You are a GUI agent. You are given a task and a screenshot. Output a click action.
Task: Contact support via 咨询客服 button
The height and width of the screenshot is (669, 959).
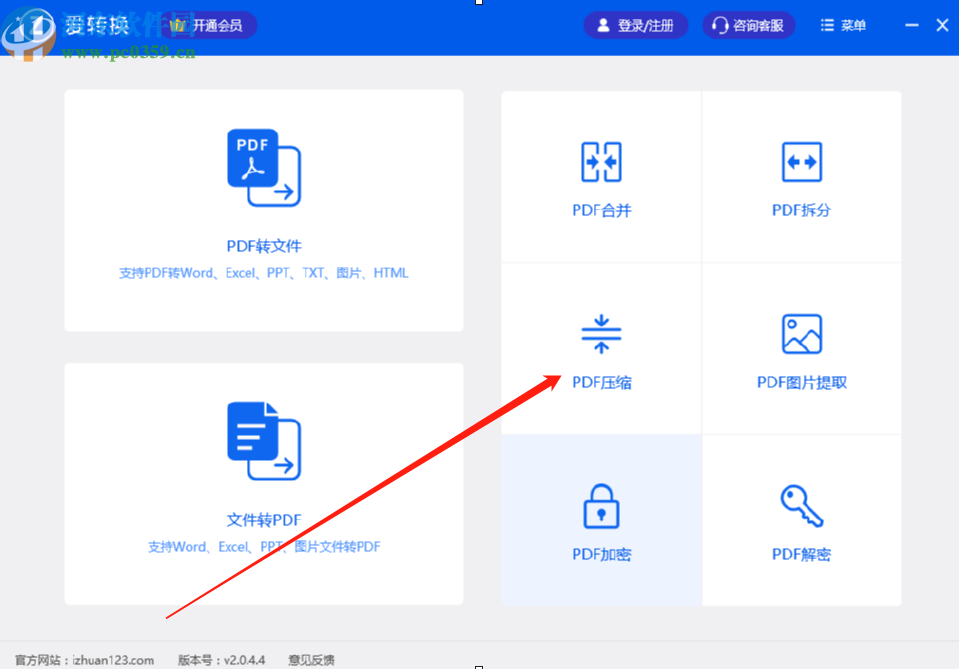point(749,26)
